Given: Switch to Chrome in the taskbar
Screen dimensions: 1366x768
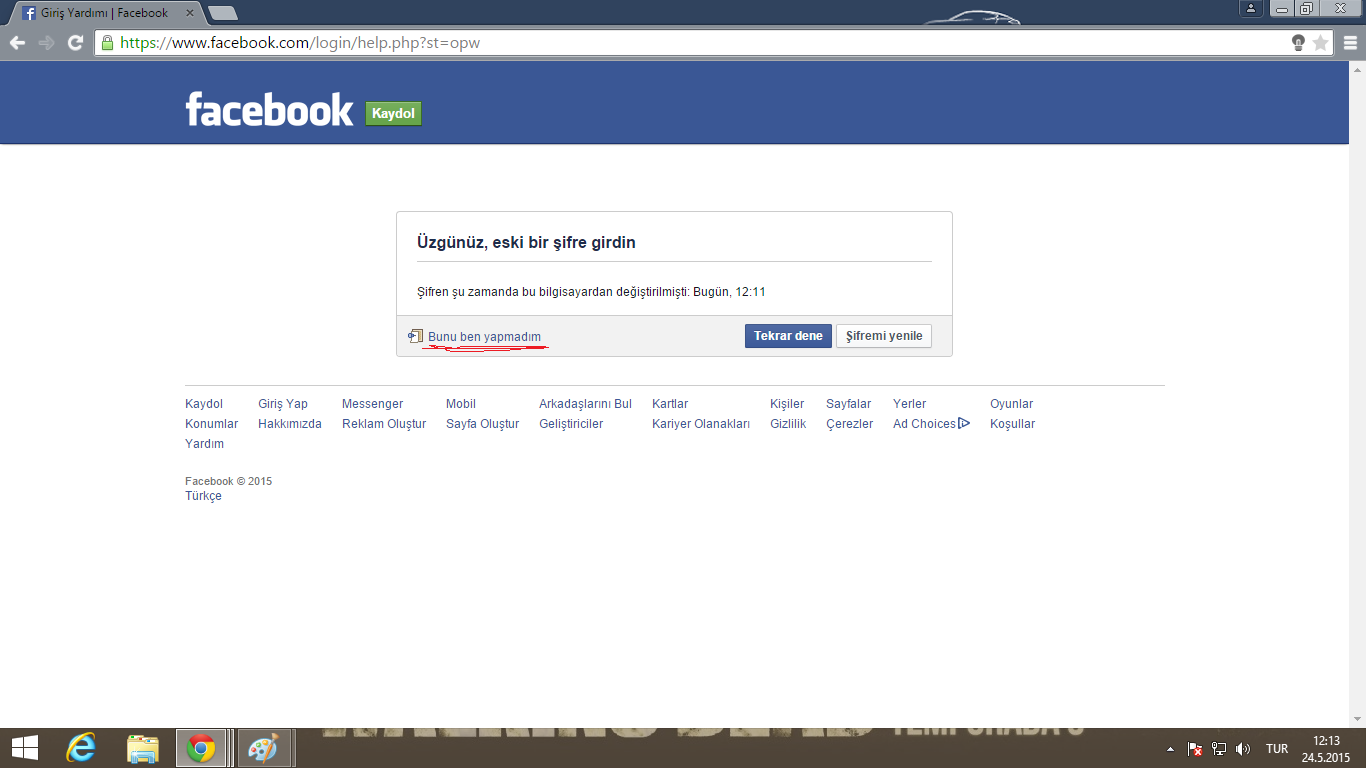Looking at the screenshot, I should tap(202, 748).
